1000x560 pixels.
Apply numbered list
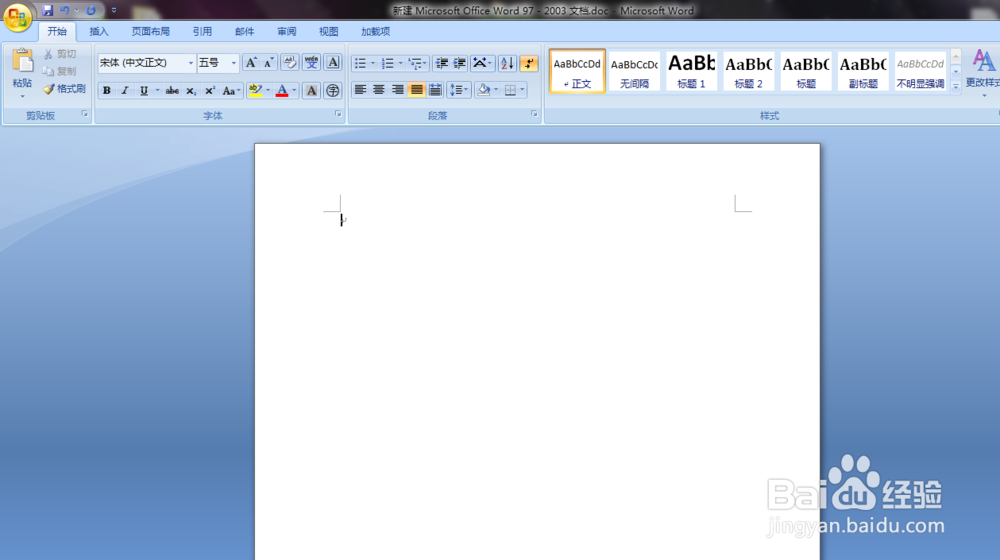tap(388, 63)
